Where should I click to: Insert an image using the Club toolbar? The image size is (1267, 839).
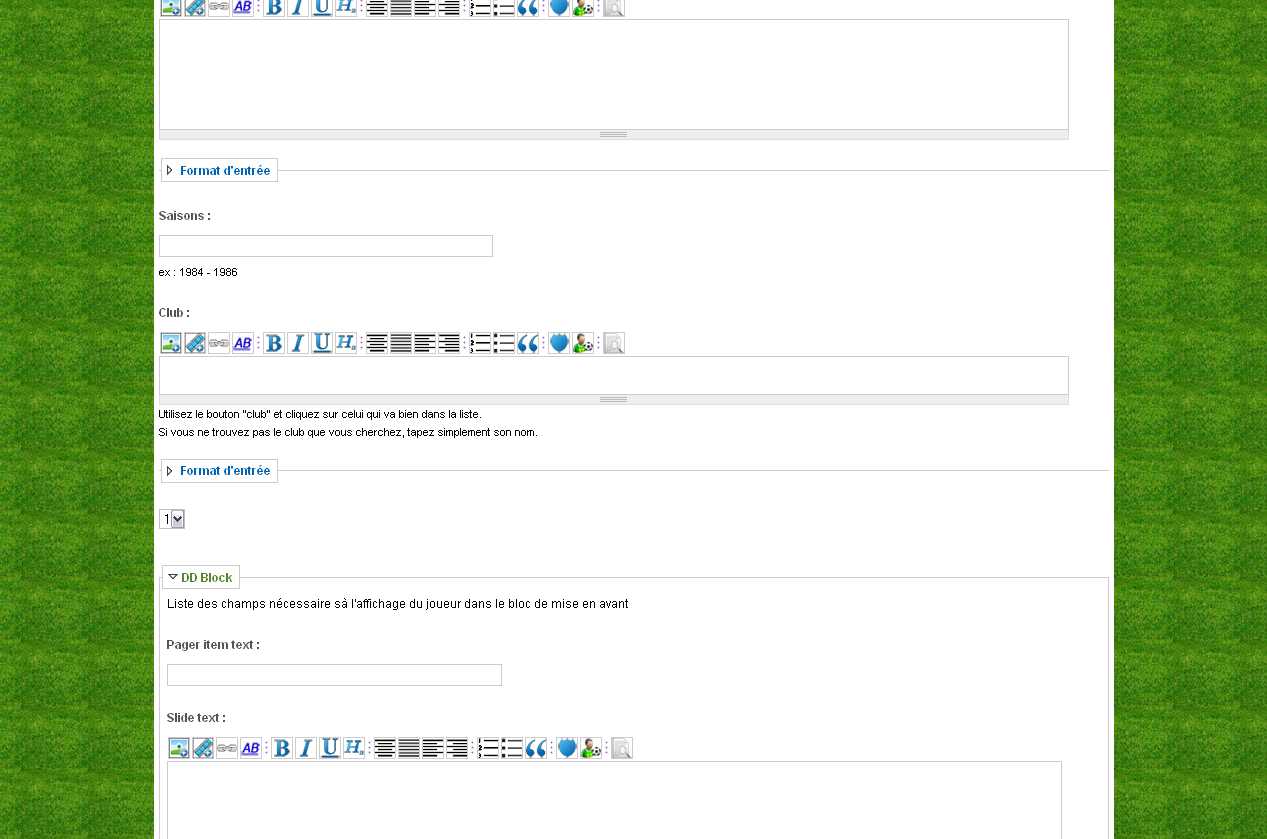pyautogui.click(x=171, y=343)
